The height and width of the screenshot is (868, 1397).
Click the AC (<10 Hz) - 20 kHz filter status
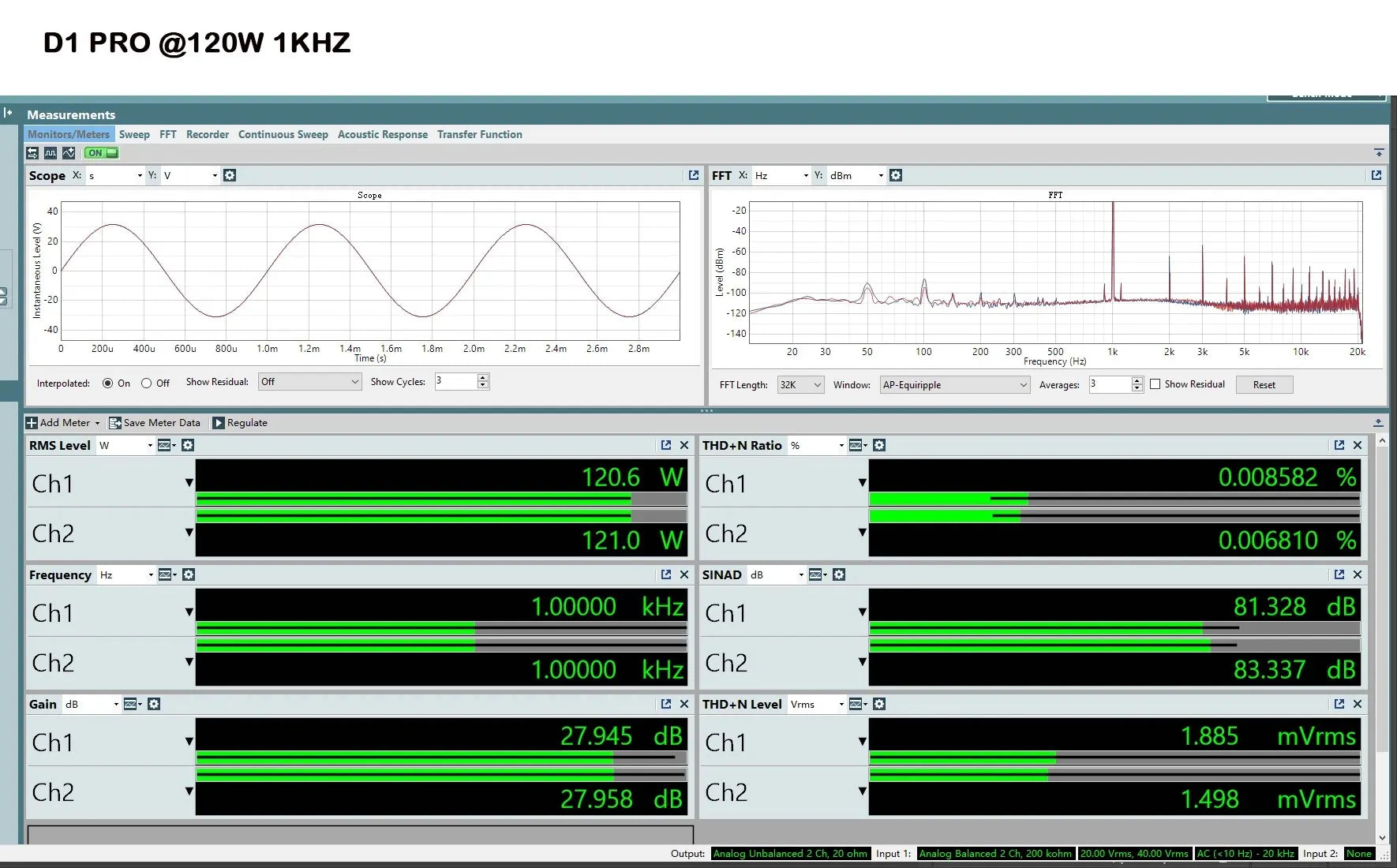pyautogui.click(x=1245, y=853)
